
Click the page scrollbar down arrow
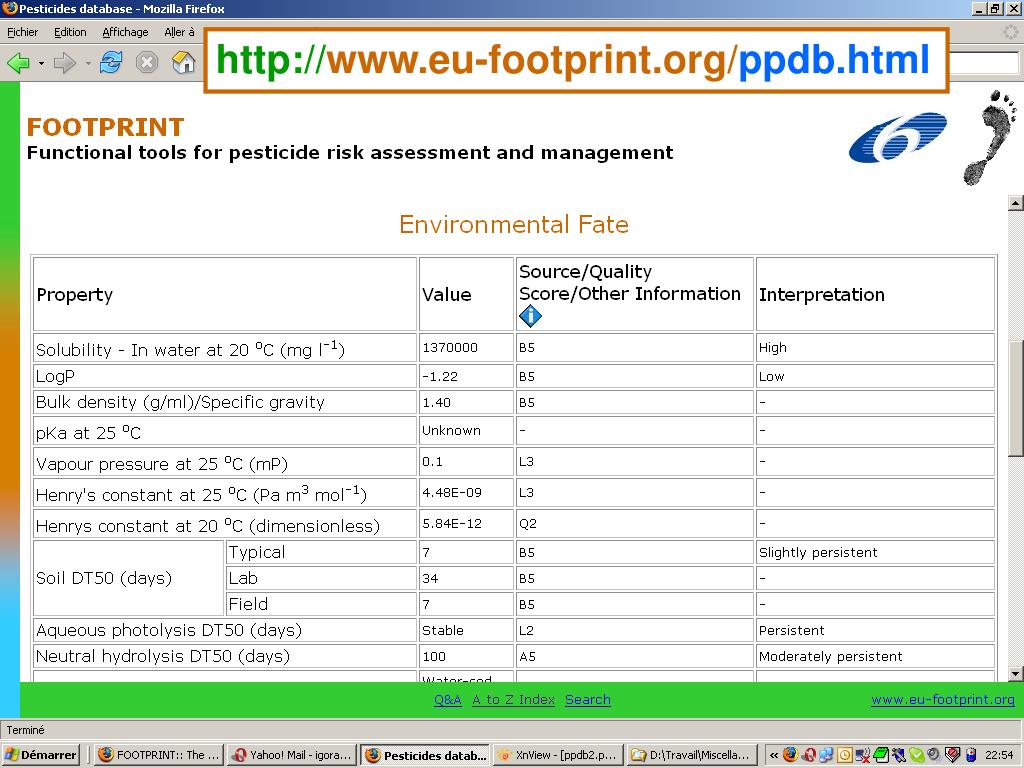coord(1016,673)
